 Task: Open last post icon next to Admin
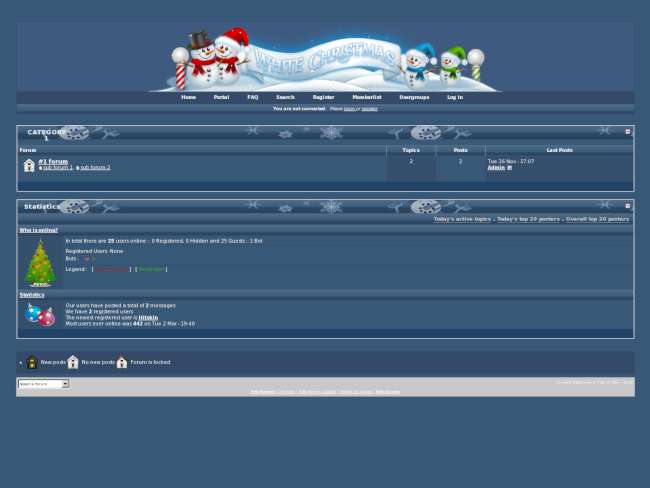[509, 168]
